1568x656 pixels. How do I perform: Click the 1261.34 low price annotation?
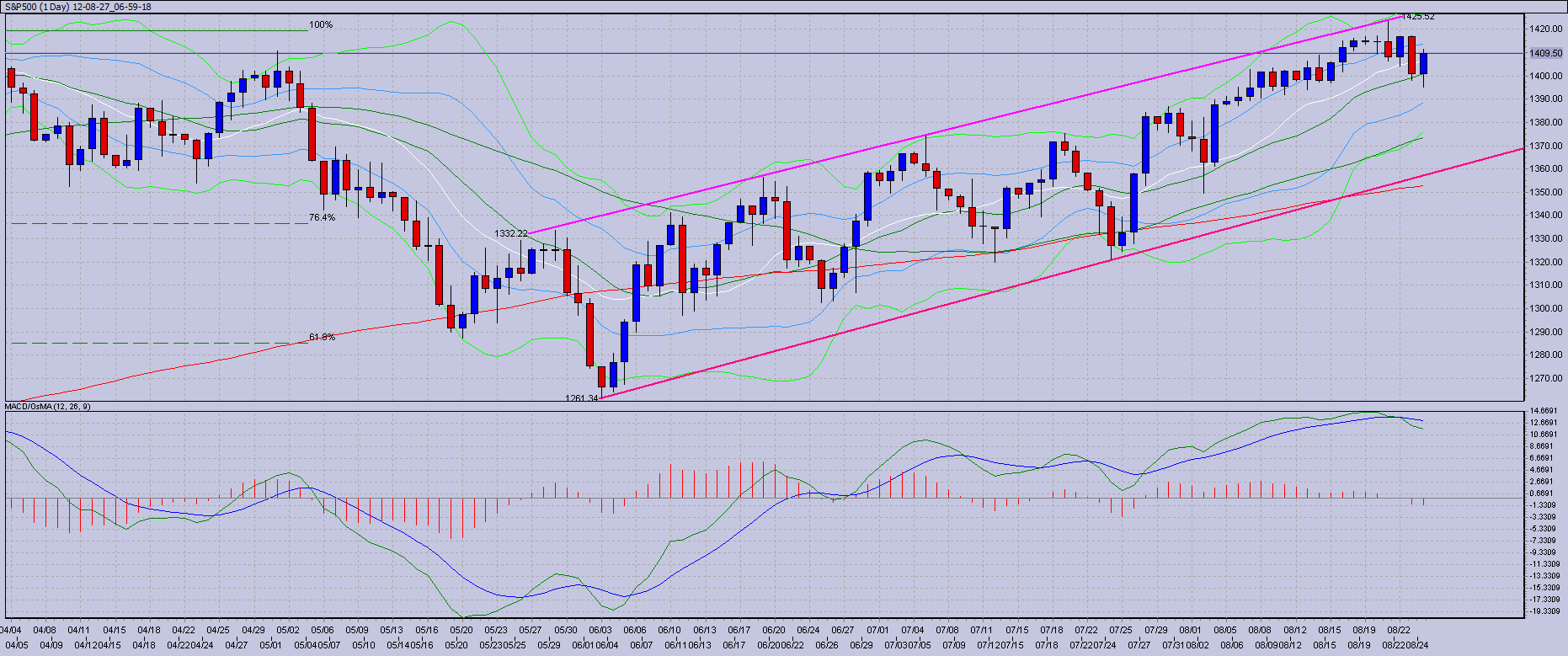[x=582, y=397]
